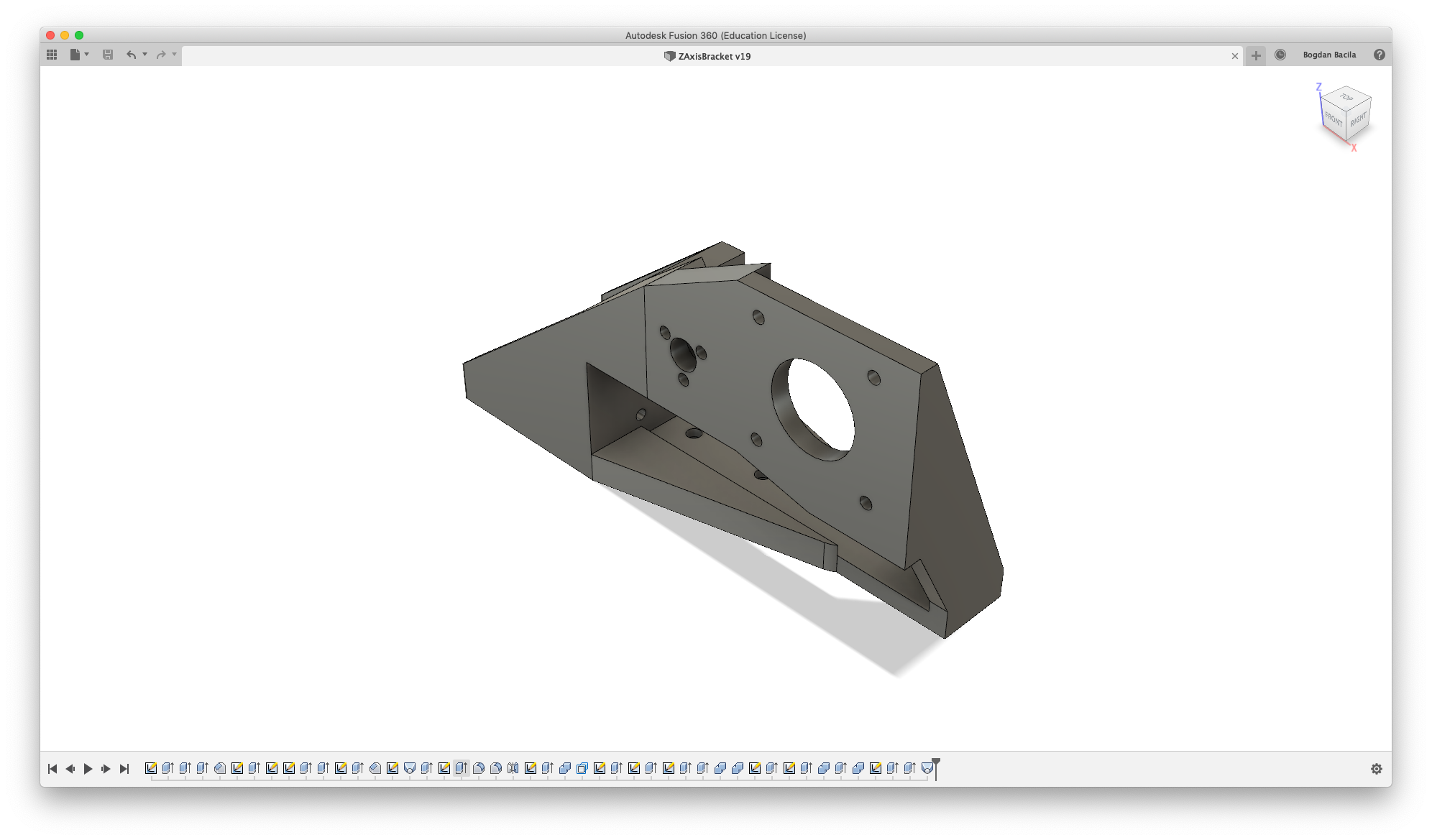
Task: Expand the File menu dropdown arrow
Action: (87, 55)
